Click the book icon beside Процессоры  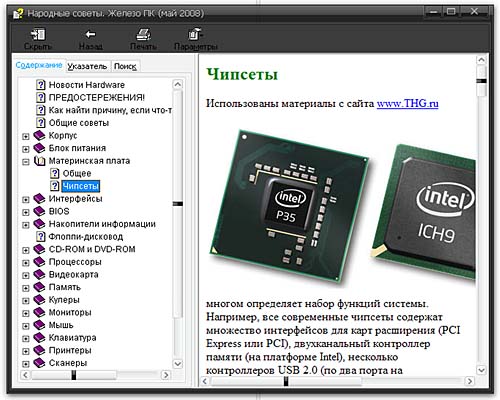39,262
